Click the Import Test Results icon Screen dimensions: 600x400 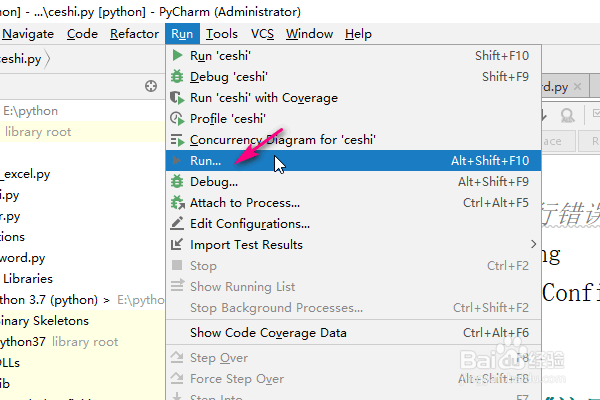pyautogui.click(x=178, y=245)
